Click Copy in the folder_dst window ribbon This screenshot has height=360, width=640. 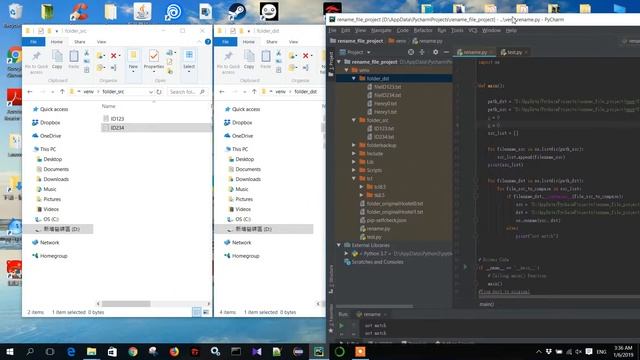(x=249, y=60)
